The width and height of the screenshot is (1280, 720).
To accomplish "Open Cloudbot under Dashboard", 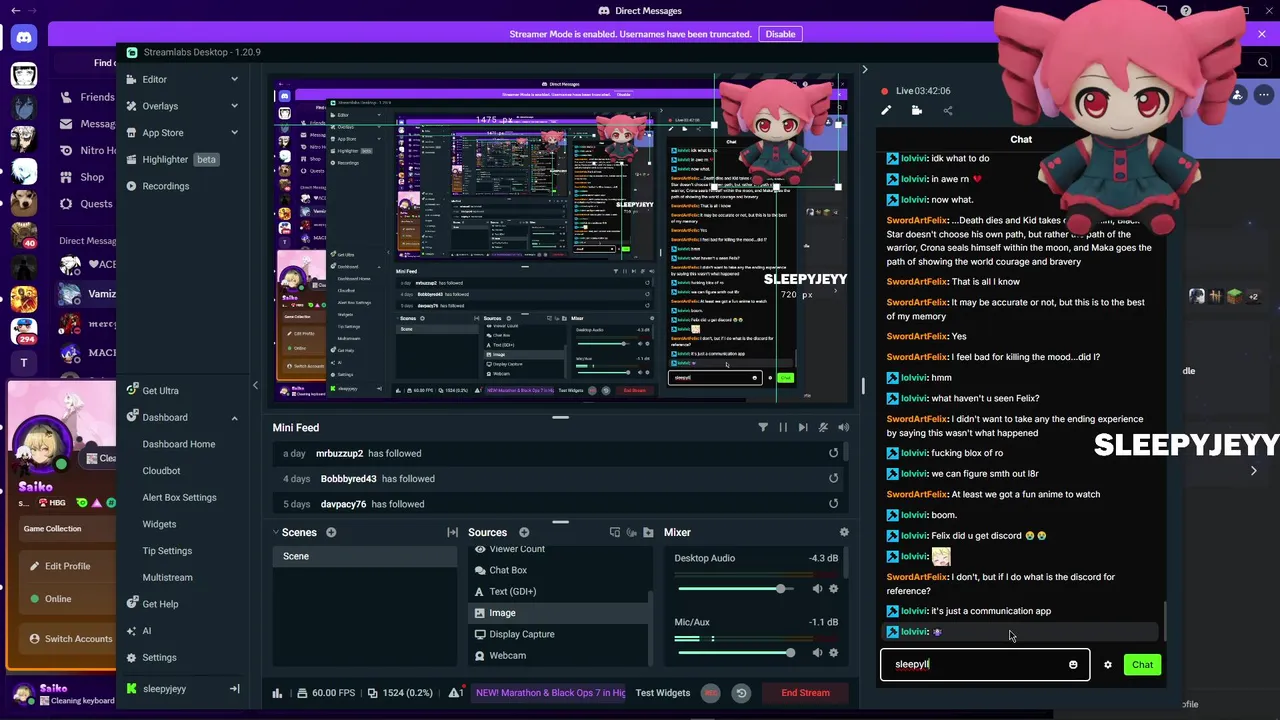I will (161, 471).
